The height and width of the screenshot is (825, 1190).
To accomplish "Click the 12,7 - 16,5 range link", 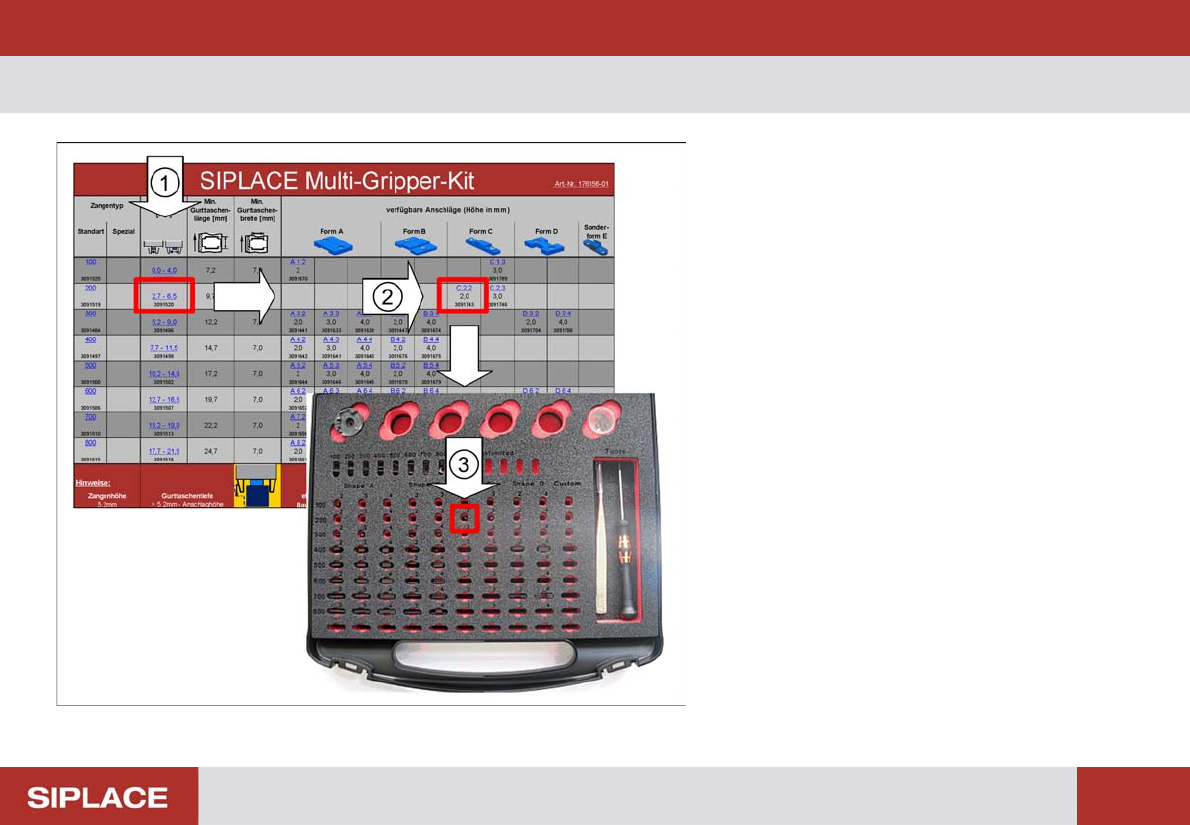I will (164, 399).
